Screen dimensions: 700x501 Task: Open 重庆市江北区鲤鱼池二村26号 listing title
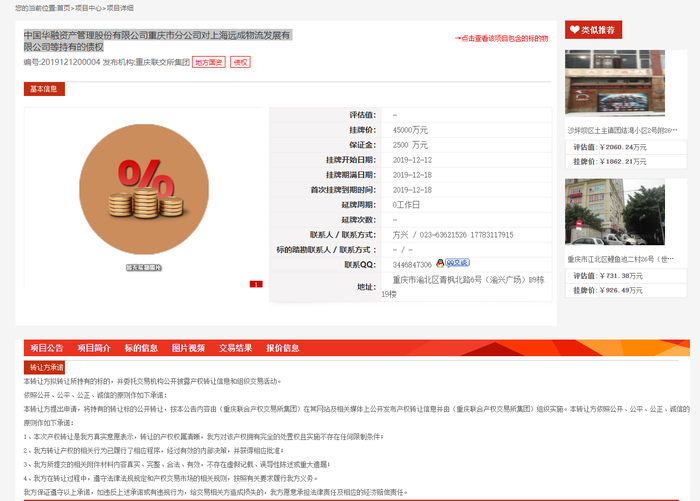(621, 259)
